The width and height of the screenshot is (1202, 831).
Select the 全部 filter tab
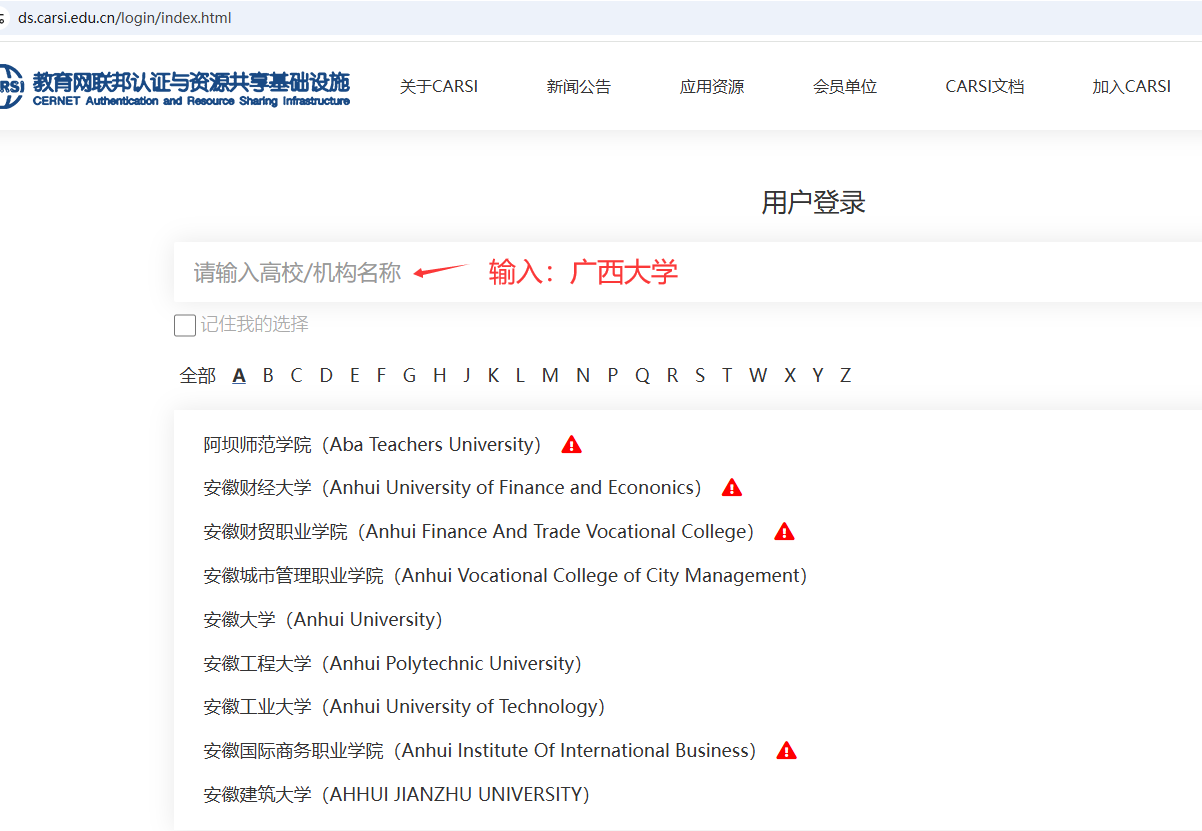click(197, 376)
